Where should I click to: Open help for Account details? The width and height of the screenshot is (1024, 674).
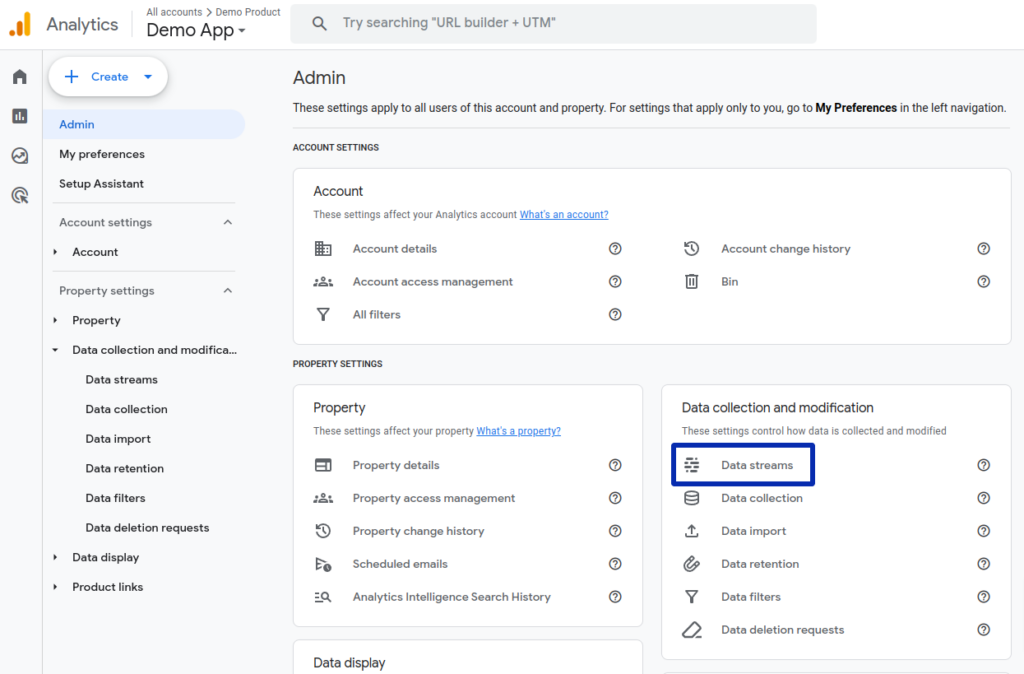[615, 249]
